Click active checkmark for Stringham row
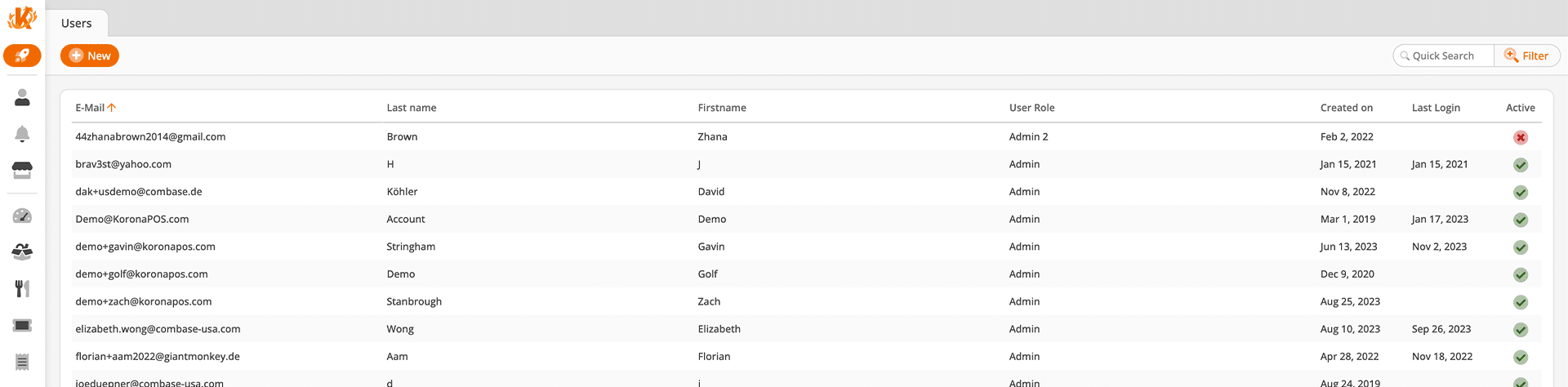Image resolution: width=1568 pixels, height=387 pixels. (1521, 247)
